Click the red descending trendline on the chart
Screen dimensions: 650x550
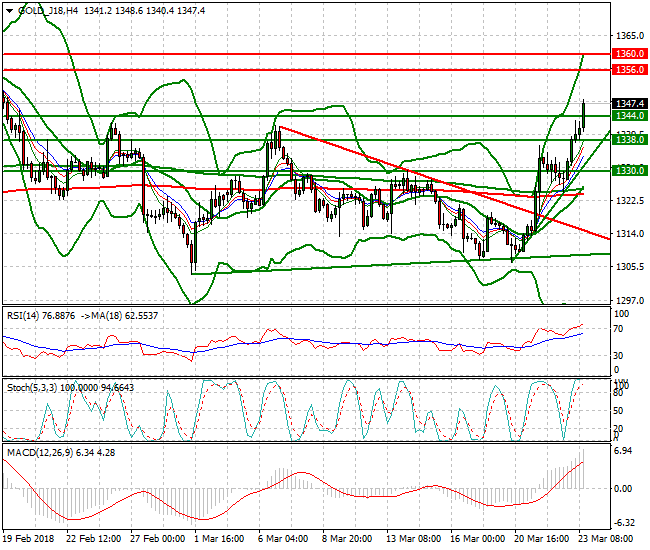pos(445,183)
